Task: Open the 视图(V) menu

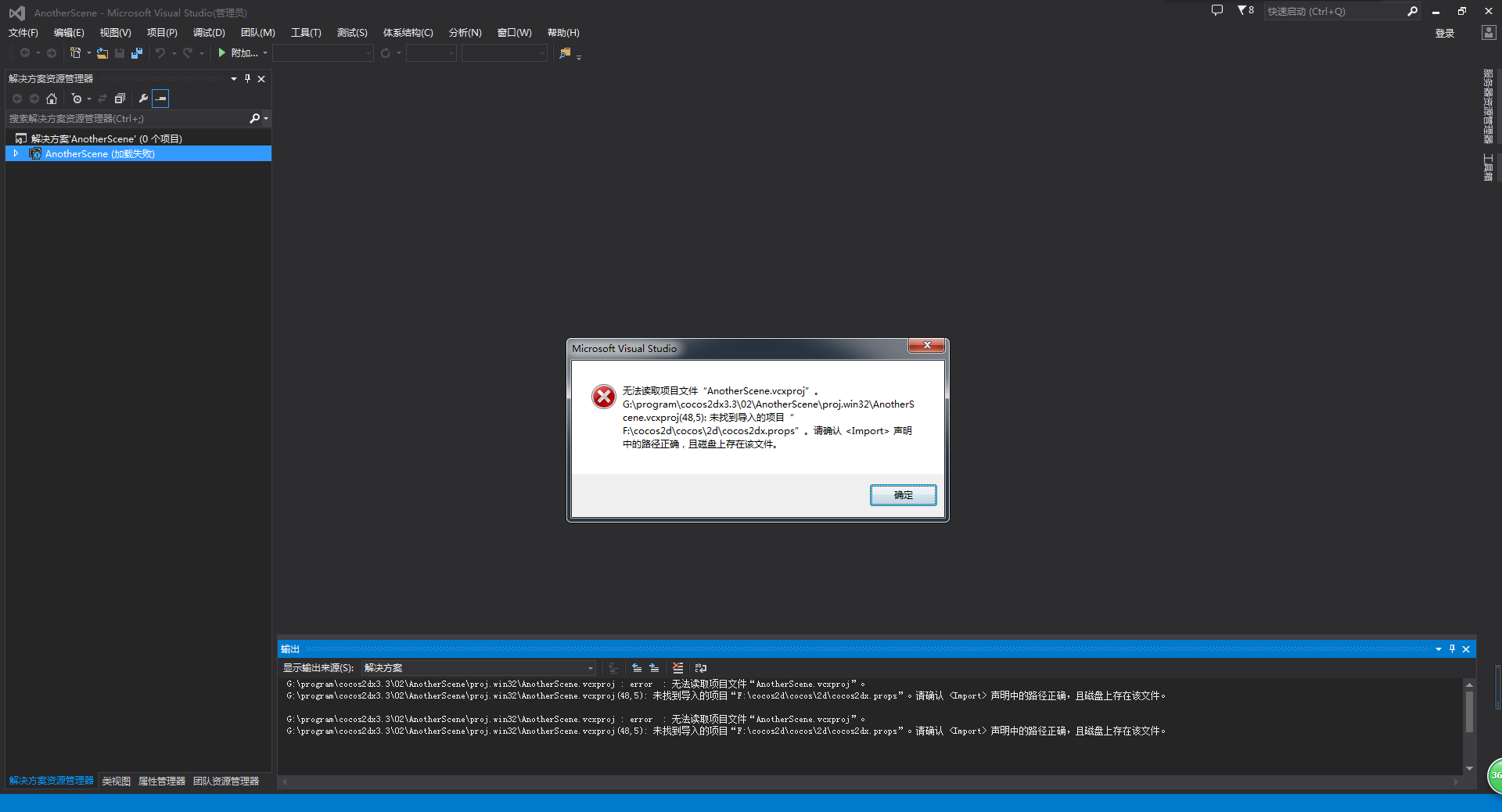Action: (x=115, y=33)
